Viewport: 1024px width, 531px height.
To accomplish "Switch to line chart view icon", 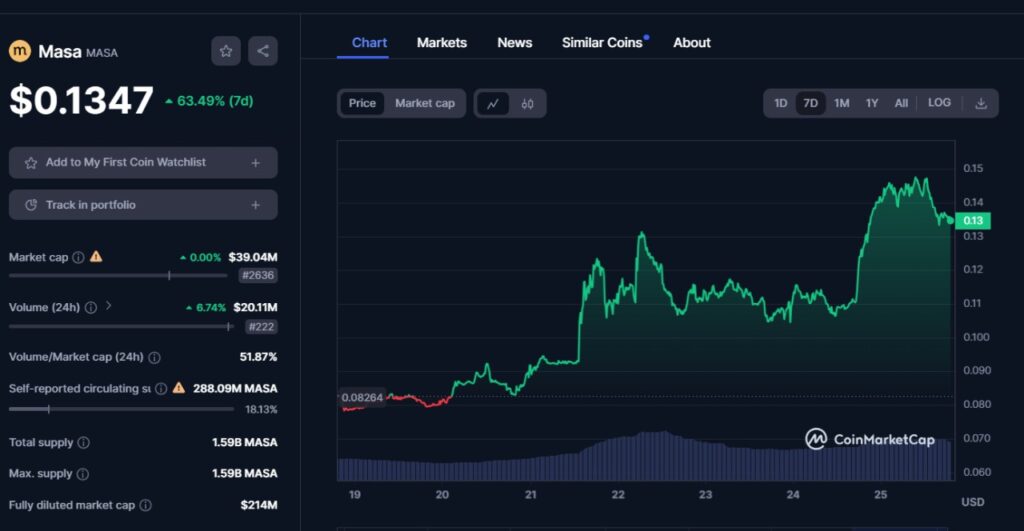I will pos(493,103).
